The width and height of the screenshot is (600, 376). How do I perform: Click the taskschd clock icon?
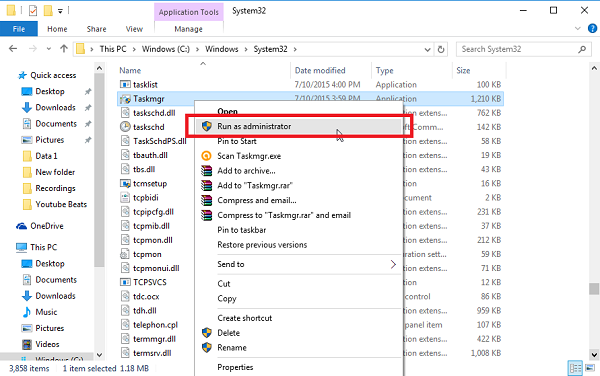(x=125, y=127)
